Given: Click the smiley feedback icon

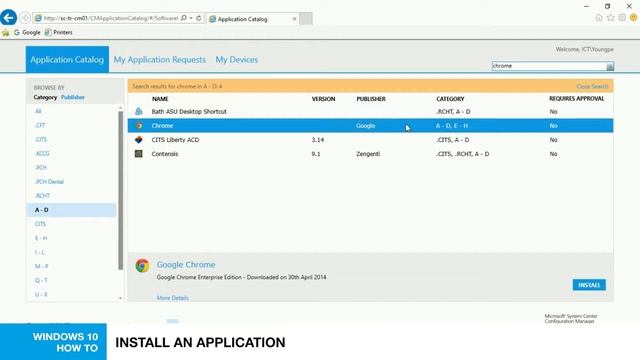Looking at the screenshot, I should pos(633,18).
